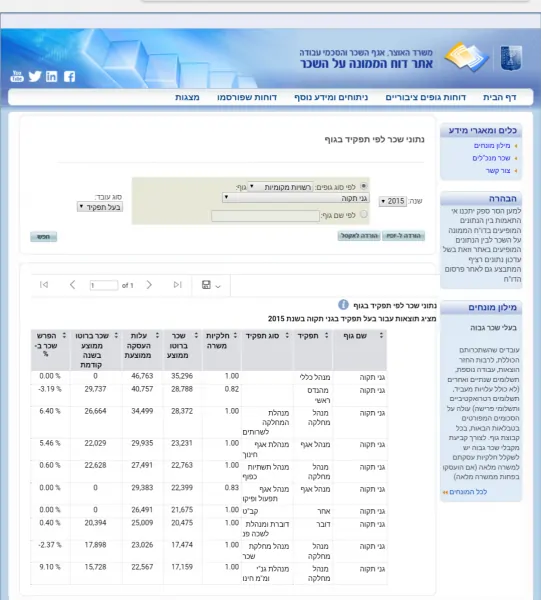This screenshot has width=541, height=600.
Task: Open the year 2015 dropdown
Action: pyautogui.click(x=393, y=201)
